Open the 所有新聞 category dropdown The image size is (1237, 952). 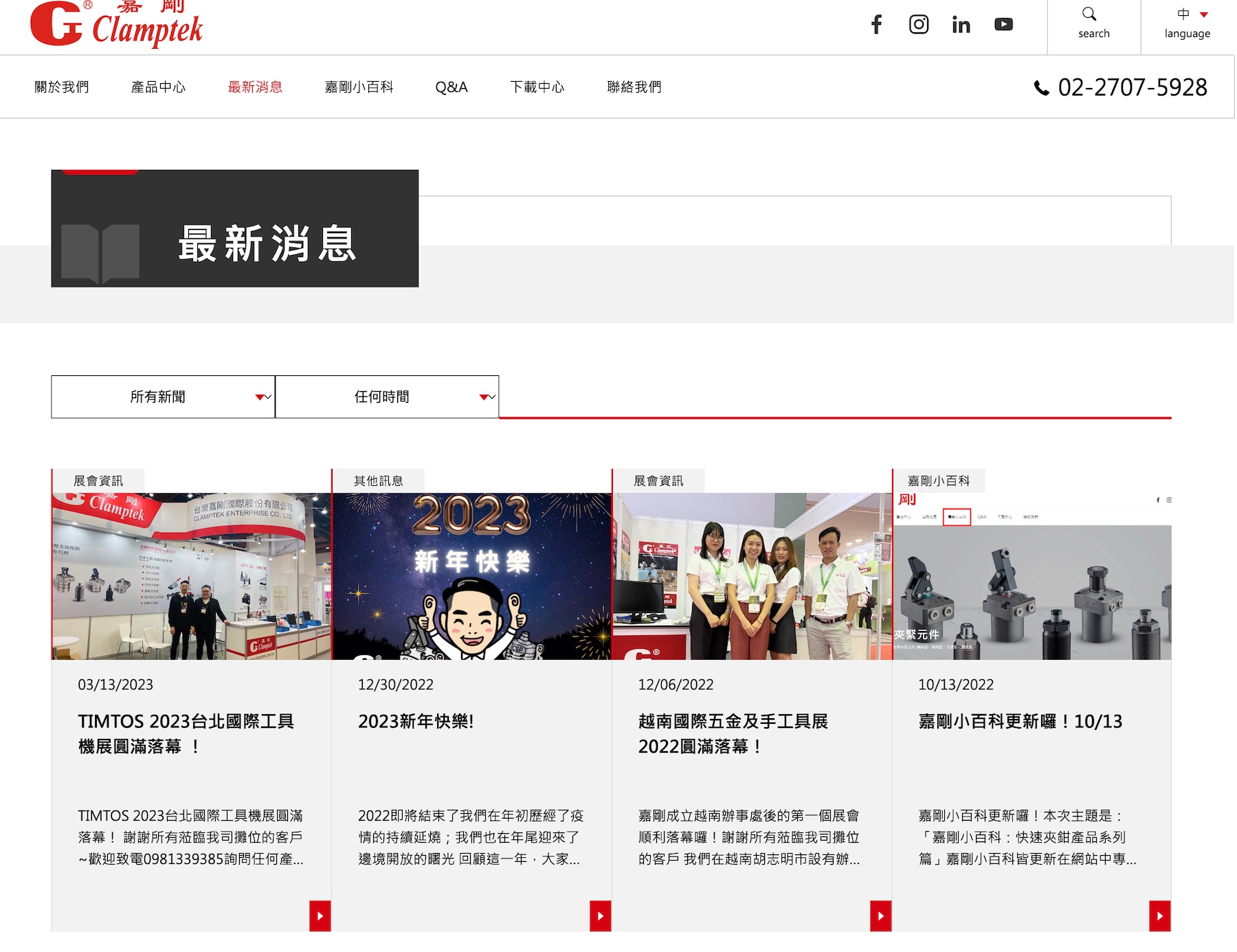pos(163,397)
